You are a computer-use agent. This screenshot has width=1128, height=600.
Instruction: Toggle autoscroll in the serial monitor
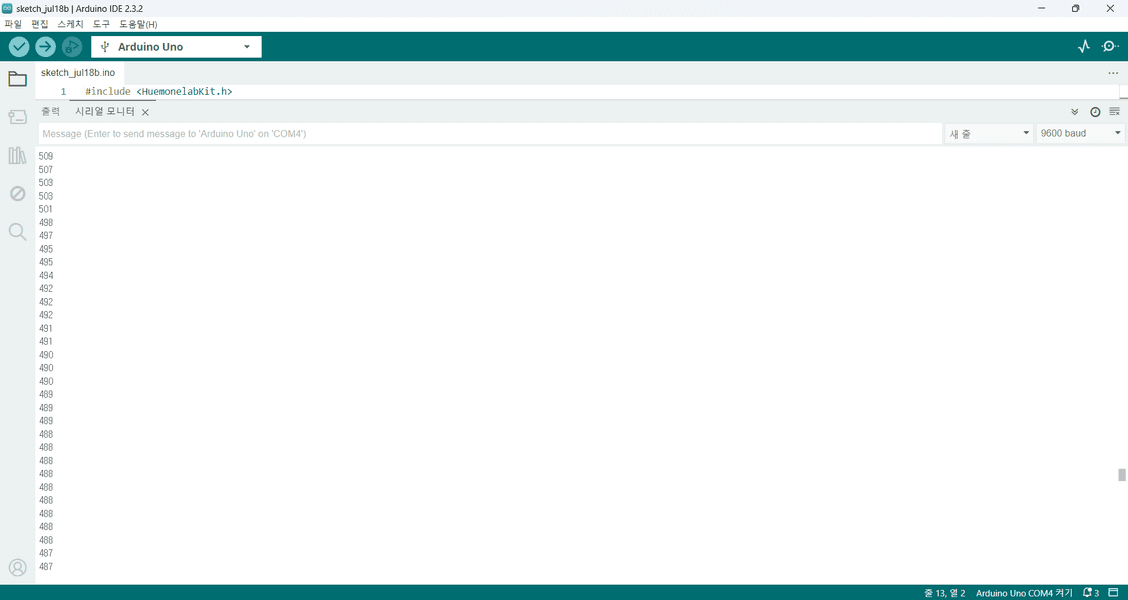pyautogui.click(x=1075, y=112)
